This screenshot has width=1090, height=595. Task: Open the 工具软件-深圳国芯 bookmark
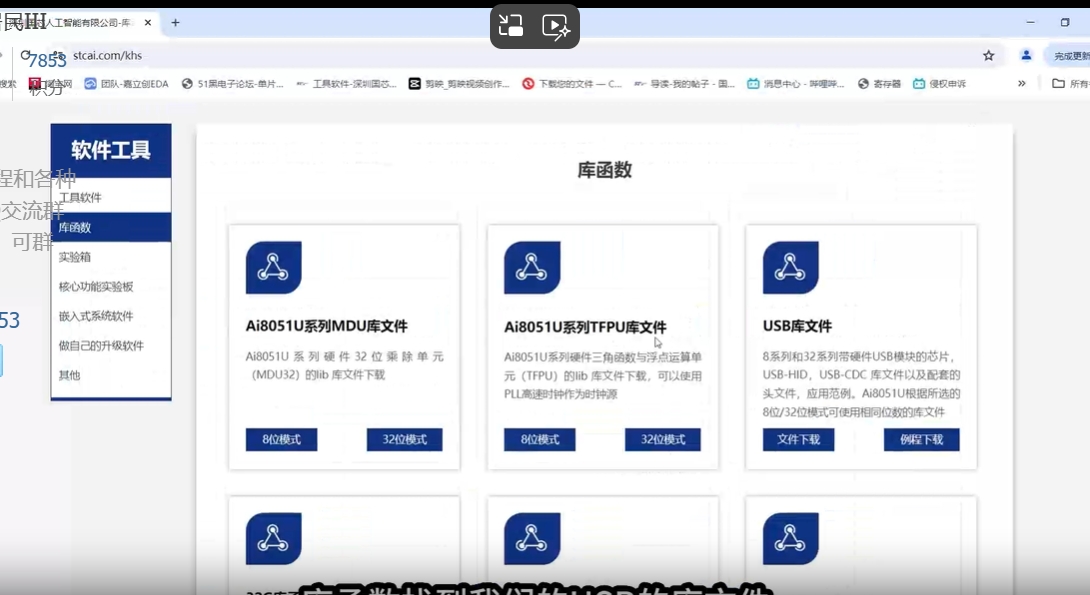click(346, 83)
